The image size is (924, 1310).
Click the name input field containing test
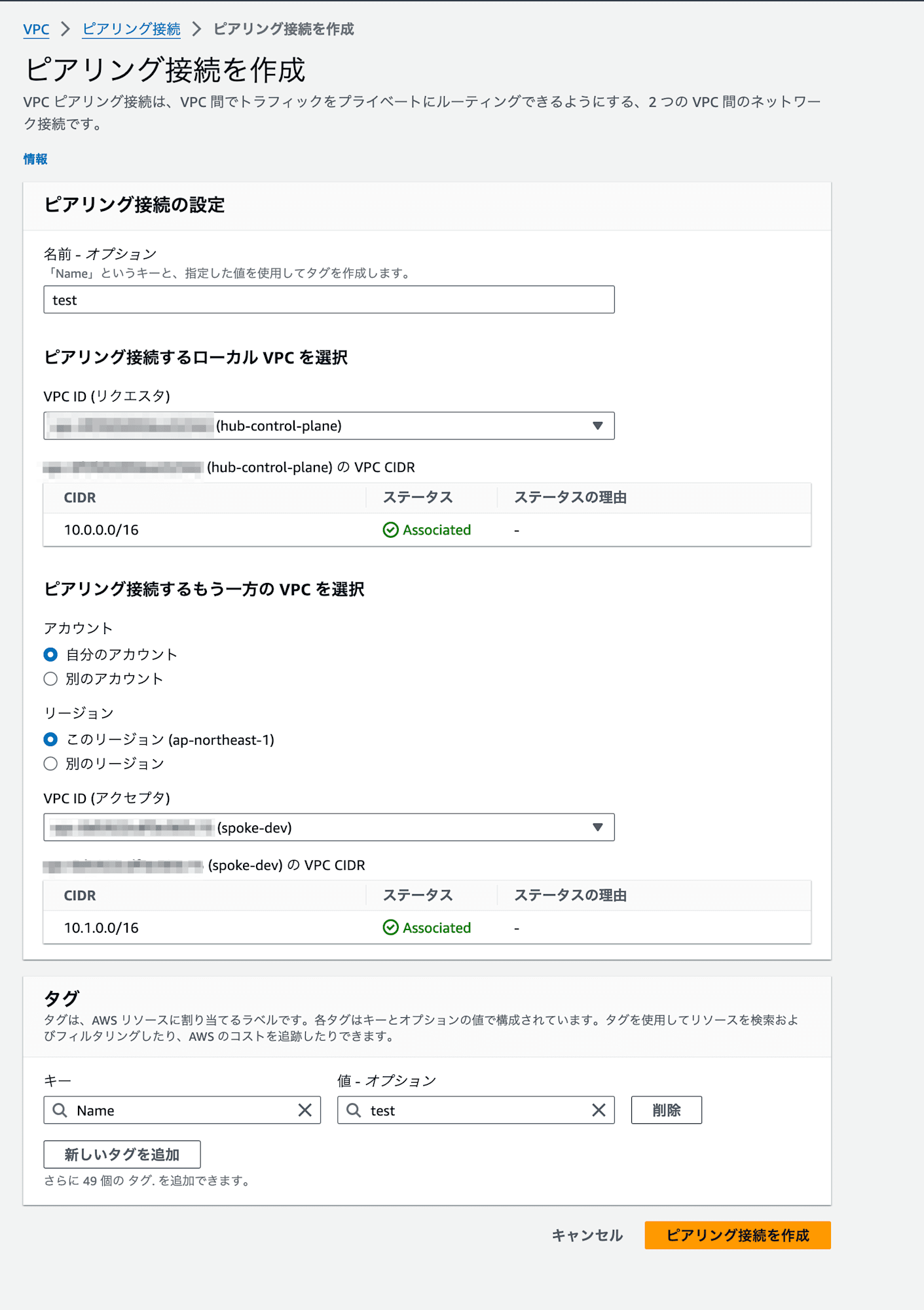coord(329,299)
